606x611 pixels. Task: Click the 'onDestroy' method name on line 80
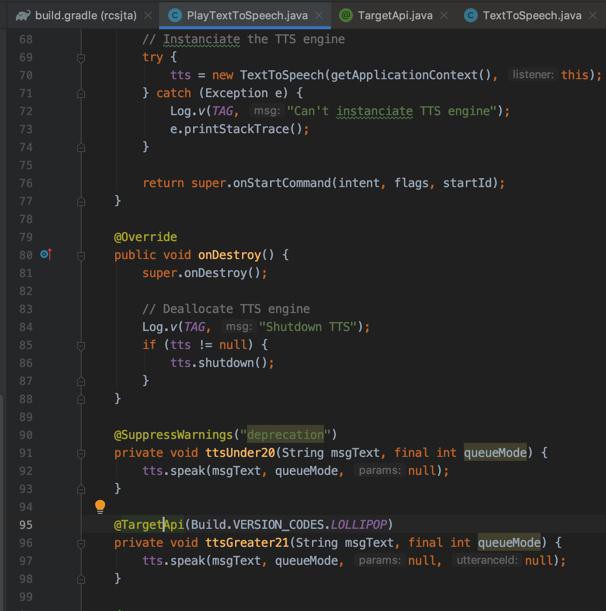point(229,254)
